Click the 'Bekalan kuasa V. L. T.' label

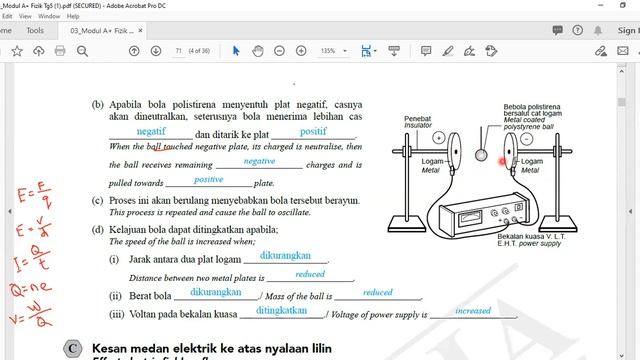(531, 236)
